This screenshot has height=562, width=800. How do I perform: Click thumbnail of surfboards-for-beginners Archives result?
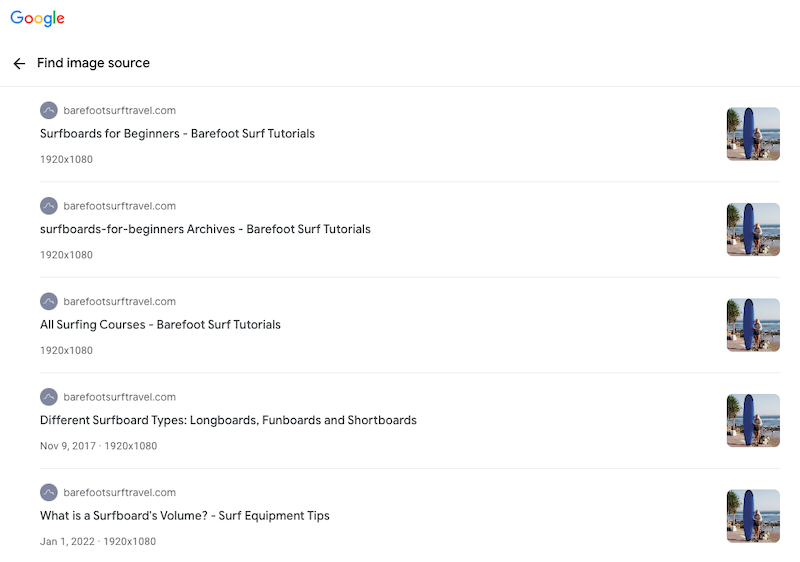(753, 229)
